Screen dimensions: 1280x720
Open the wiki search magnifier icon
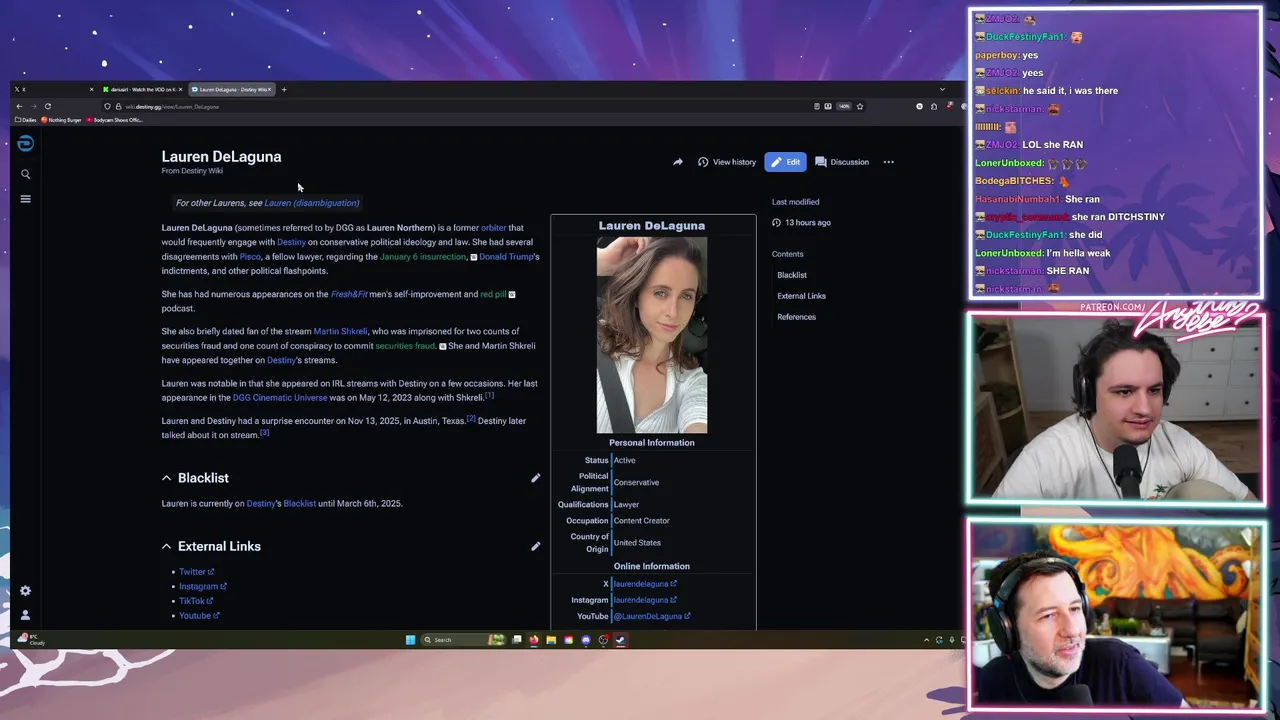pos(25,174)
